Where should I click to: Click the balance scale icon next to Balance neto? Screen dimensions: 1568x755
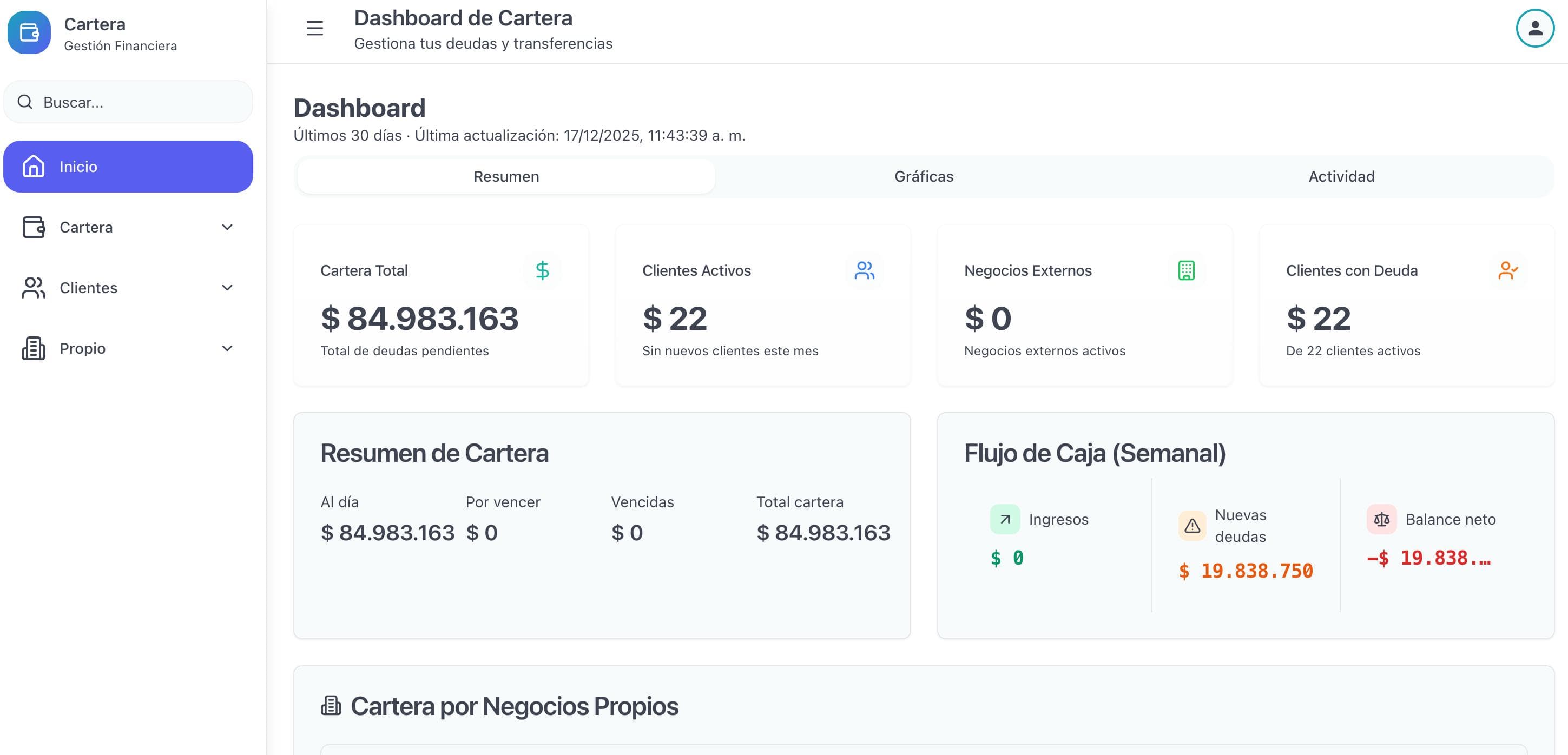1382,519
